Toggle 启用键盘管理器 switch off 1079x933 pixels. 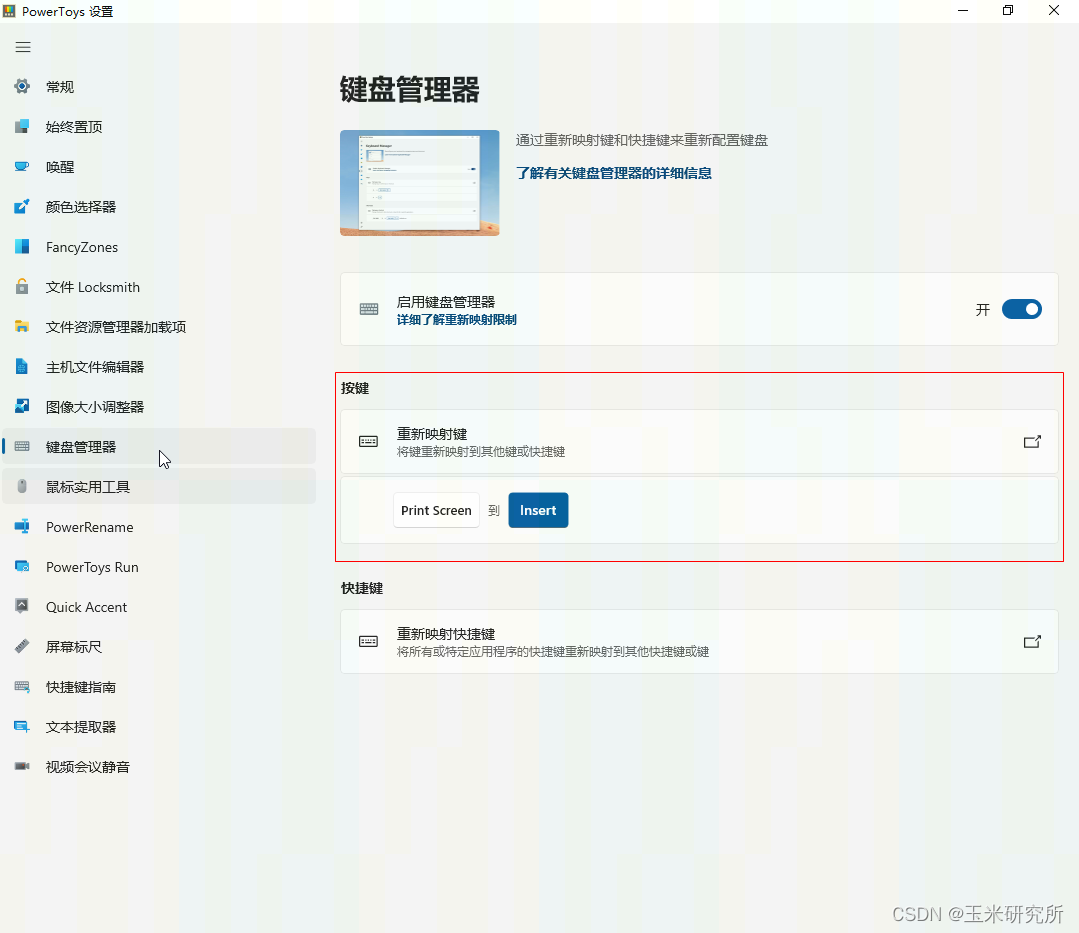[1021, 310]
